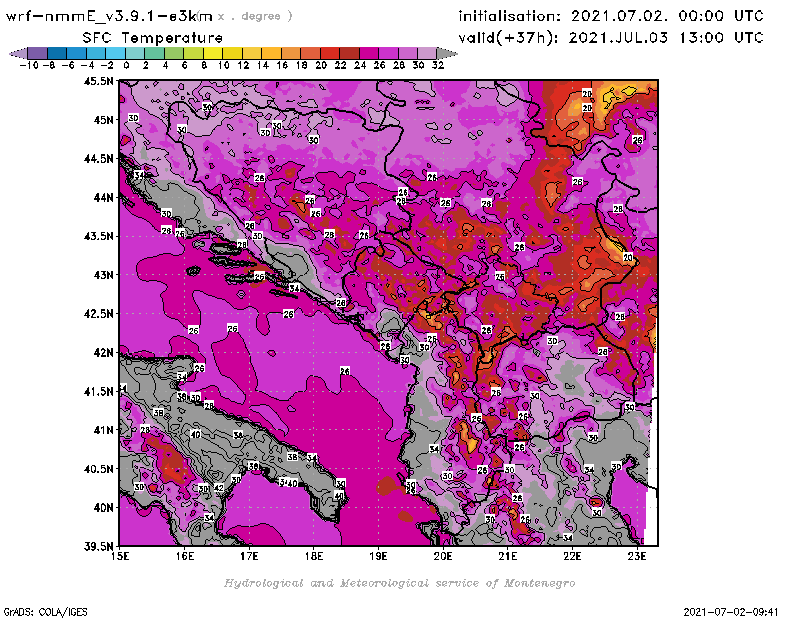Click the '15E' longitude axis label
The width and height of the screenshot is (800, 618).
(120, 556)
